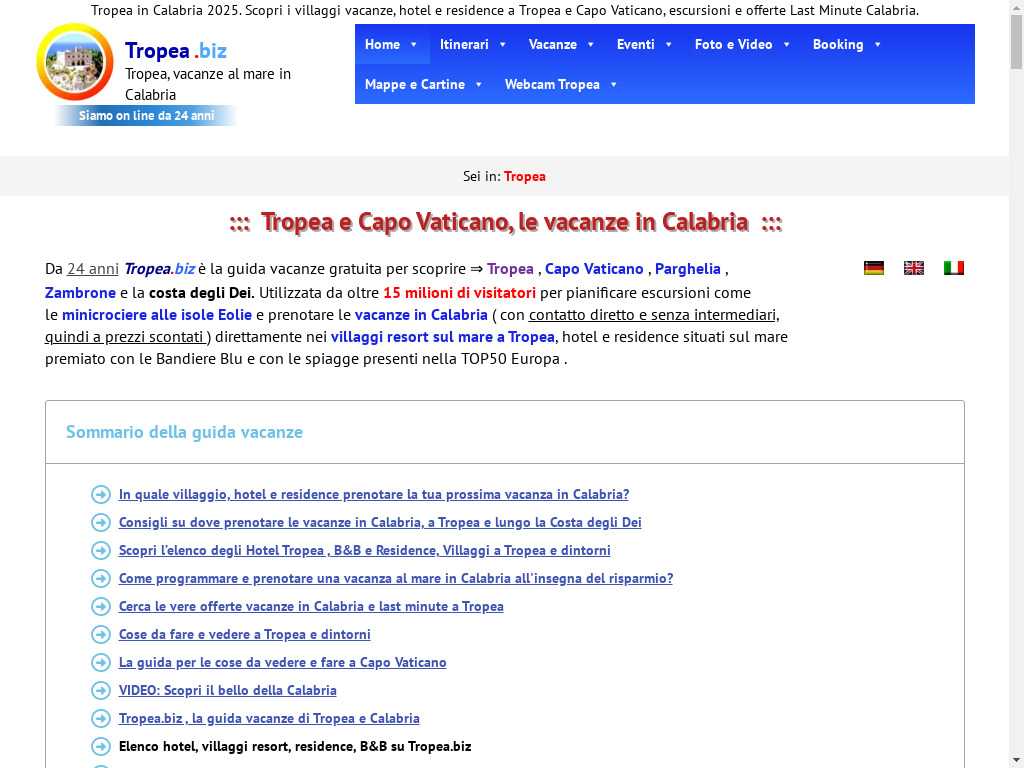Viewport: 1024px width, 768px height.
Task: Open 'Scopri l'elenco degli Hotel Tropea' link
Action: click(x=364, y=551)
